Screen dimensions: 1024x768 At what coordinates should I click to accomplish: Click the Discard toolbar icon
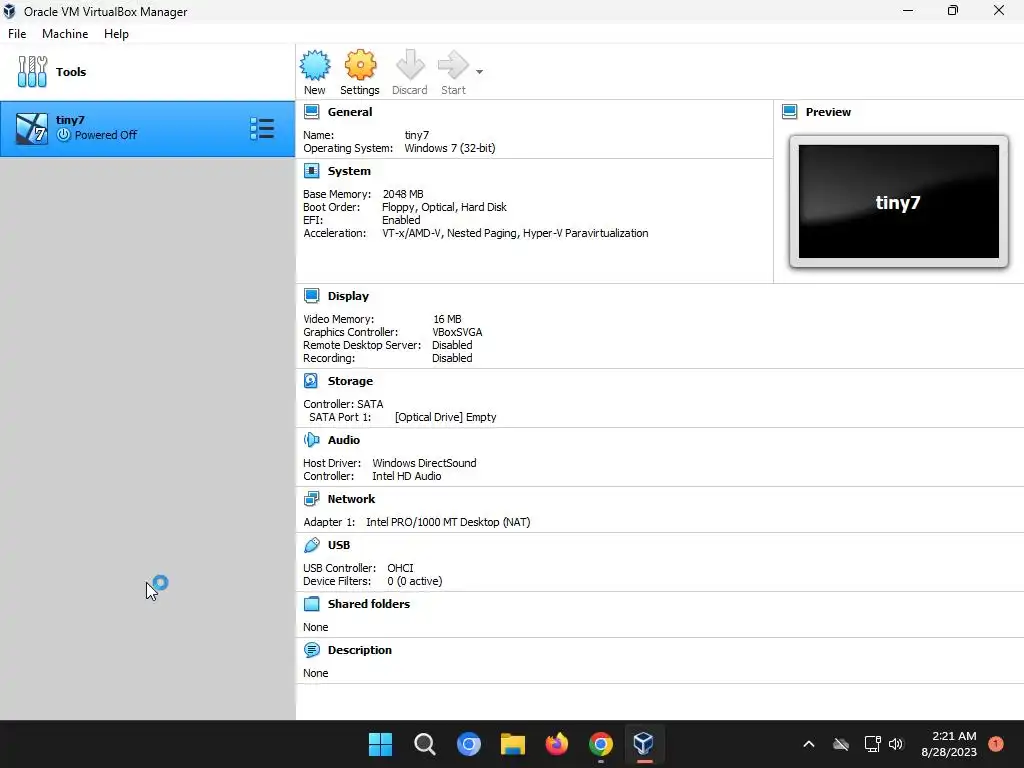[x=410, y=65]
